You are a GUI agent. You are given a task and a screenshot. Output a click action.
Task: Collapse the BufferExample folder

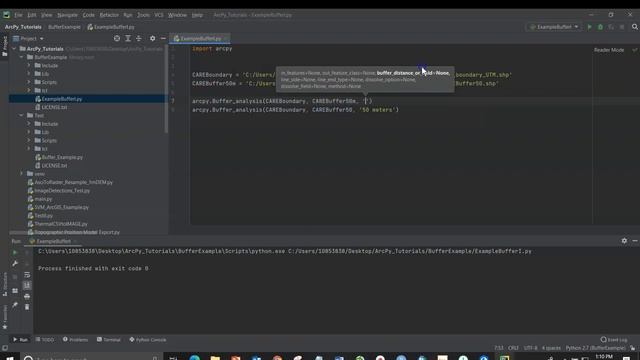[22, 57]
